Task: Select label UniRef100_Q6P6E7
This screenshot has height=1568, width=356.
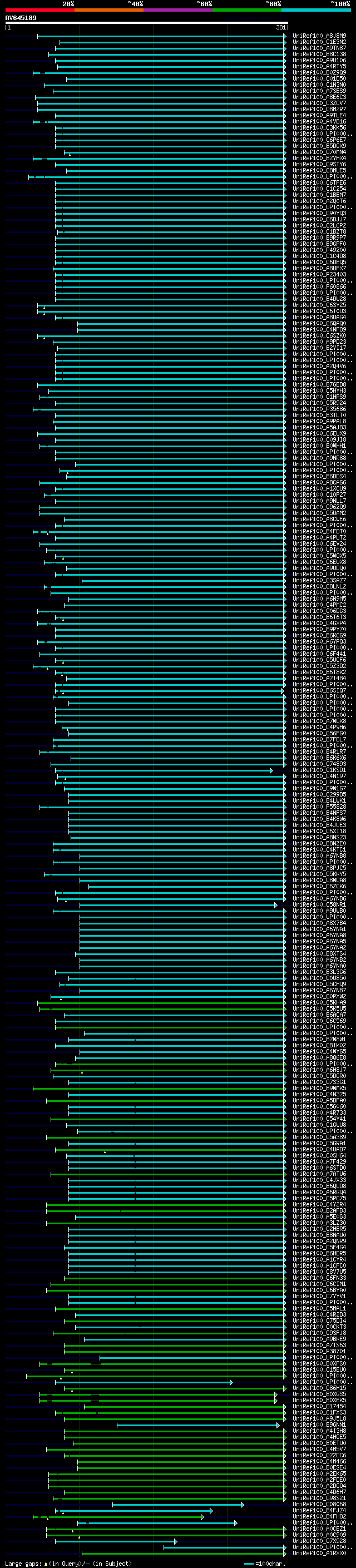Action: tap(319, 140)
